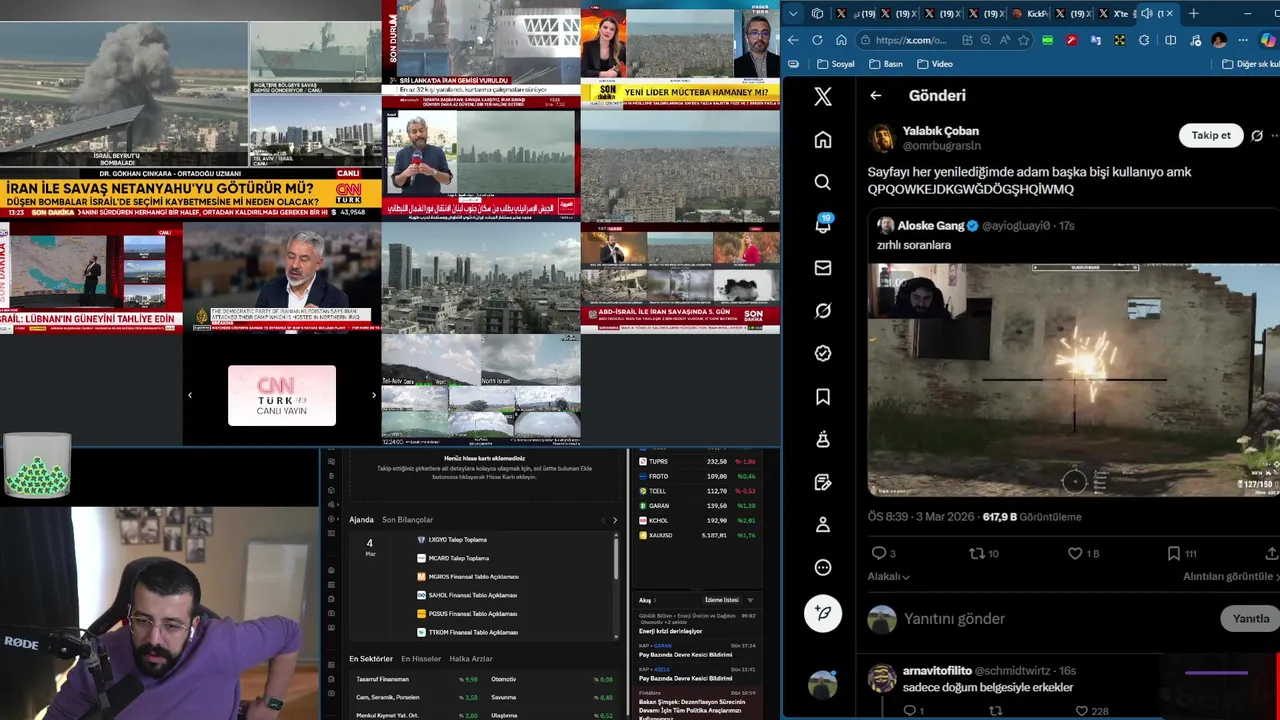
Task: Open the CNN Türk Canlı Yayın card
Action: pyautogui.click(x=282, y=396)
